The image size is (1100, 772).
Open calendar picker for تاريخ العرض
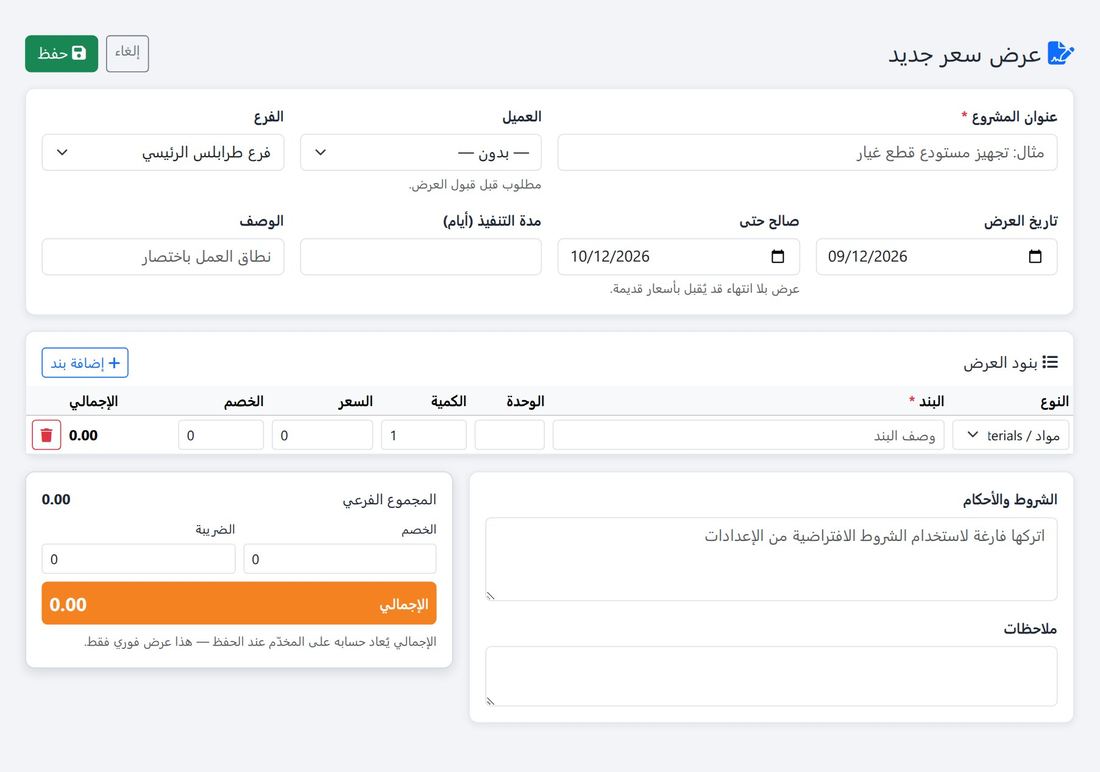[1035, 256]
